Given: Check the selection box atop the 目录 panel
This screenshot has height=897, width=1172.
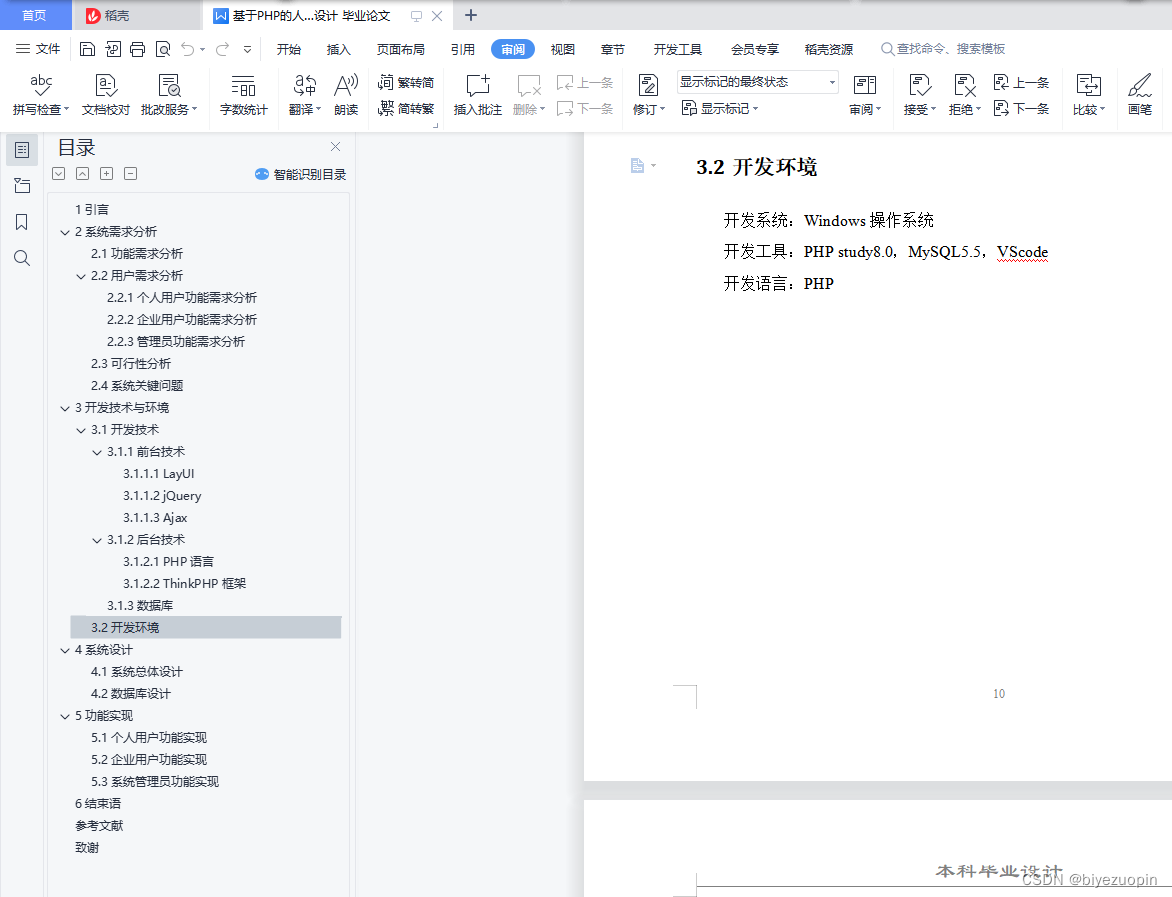Looking at the screenshot, I should [x=58, y=173].
